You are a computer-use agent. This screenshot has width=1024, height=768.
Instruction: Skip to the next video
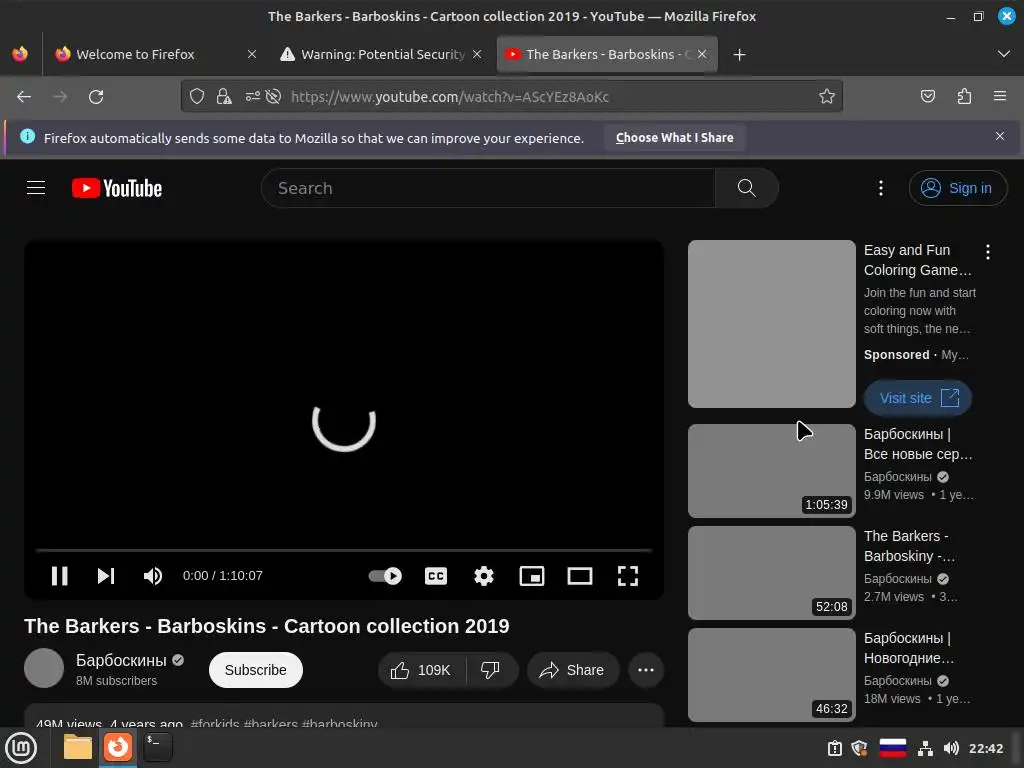coord(106,576)
